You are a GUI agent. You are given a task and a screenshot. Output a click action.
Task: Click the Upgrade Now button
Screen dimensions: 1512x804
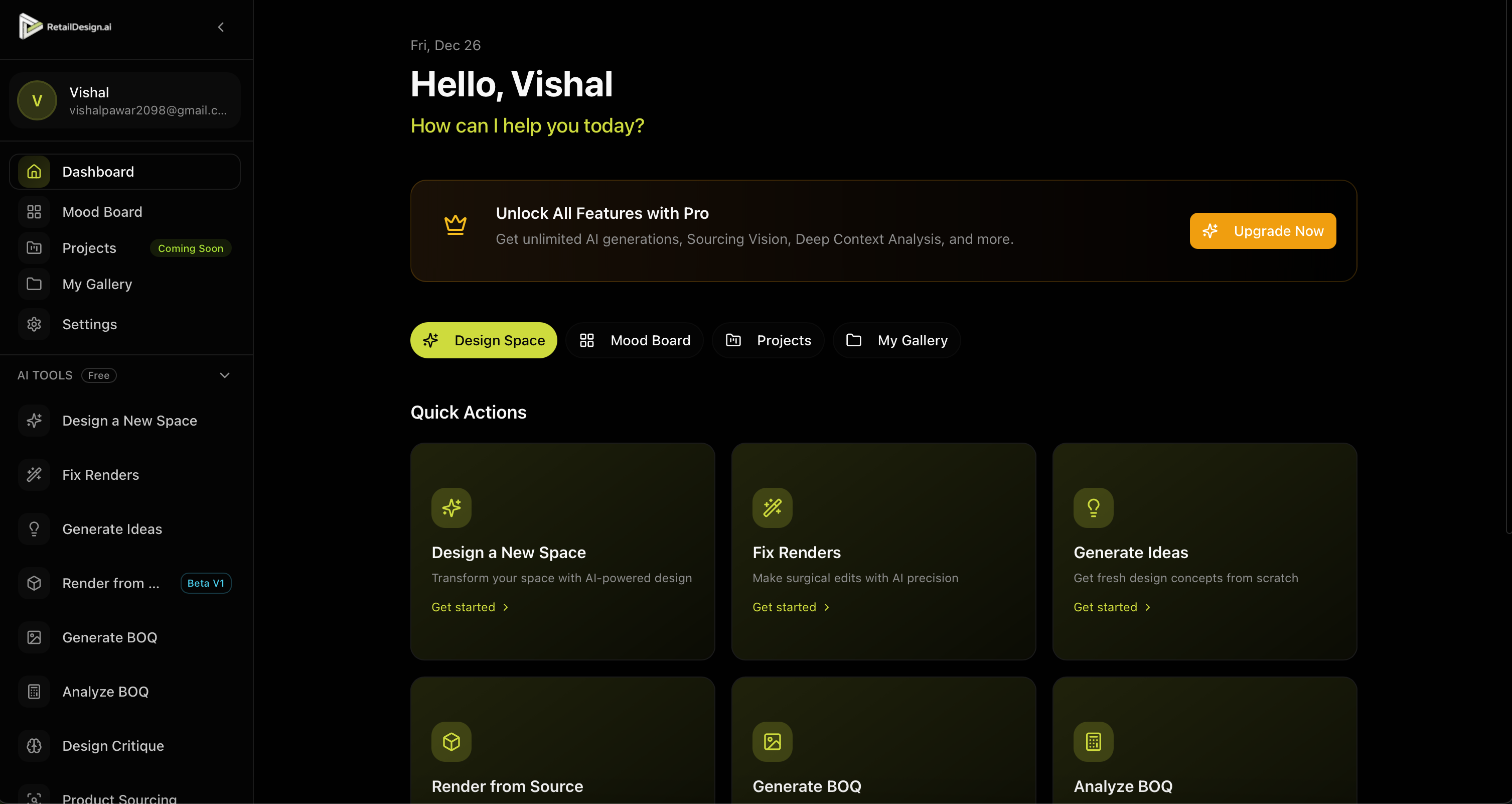[x=1263, y=230]
